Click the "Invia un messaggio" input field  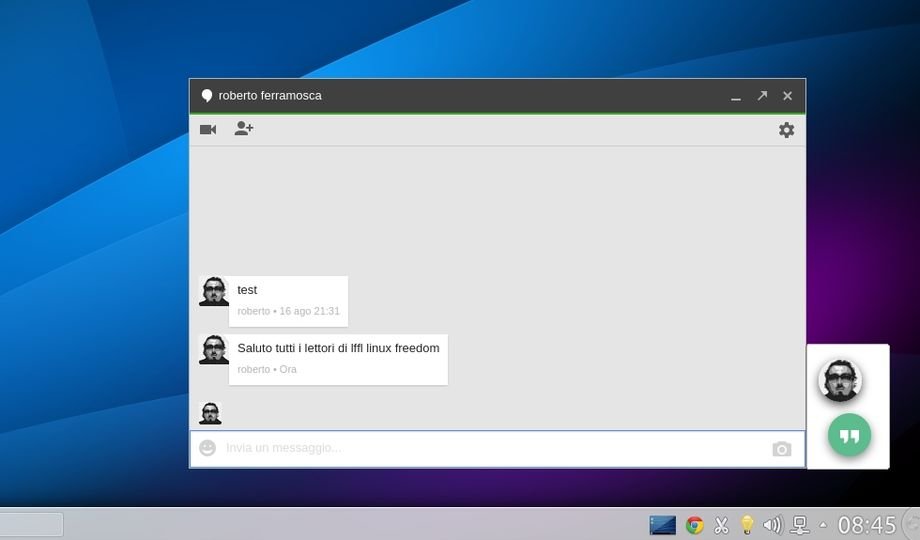pyautogui.click(x=490, y=448)
